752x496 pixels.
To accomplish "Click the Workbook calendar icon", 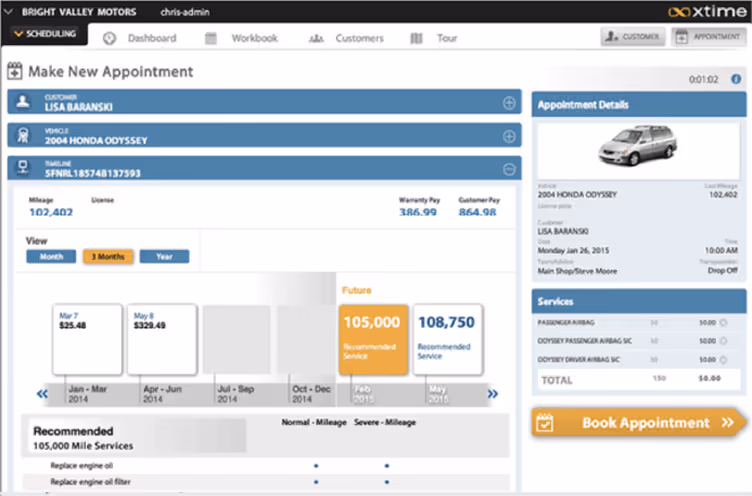I will [211, 38].
